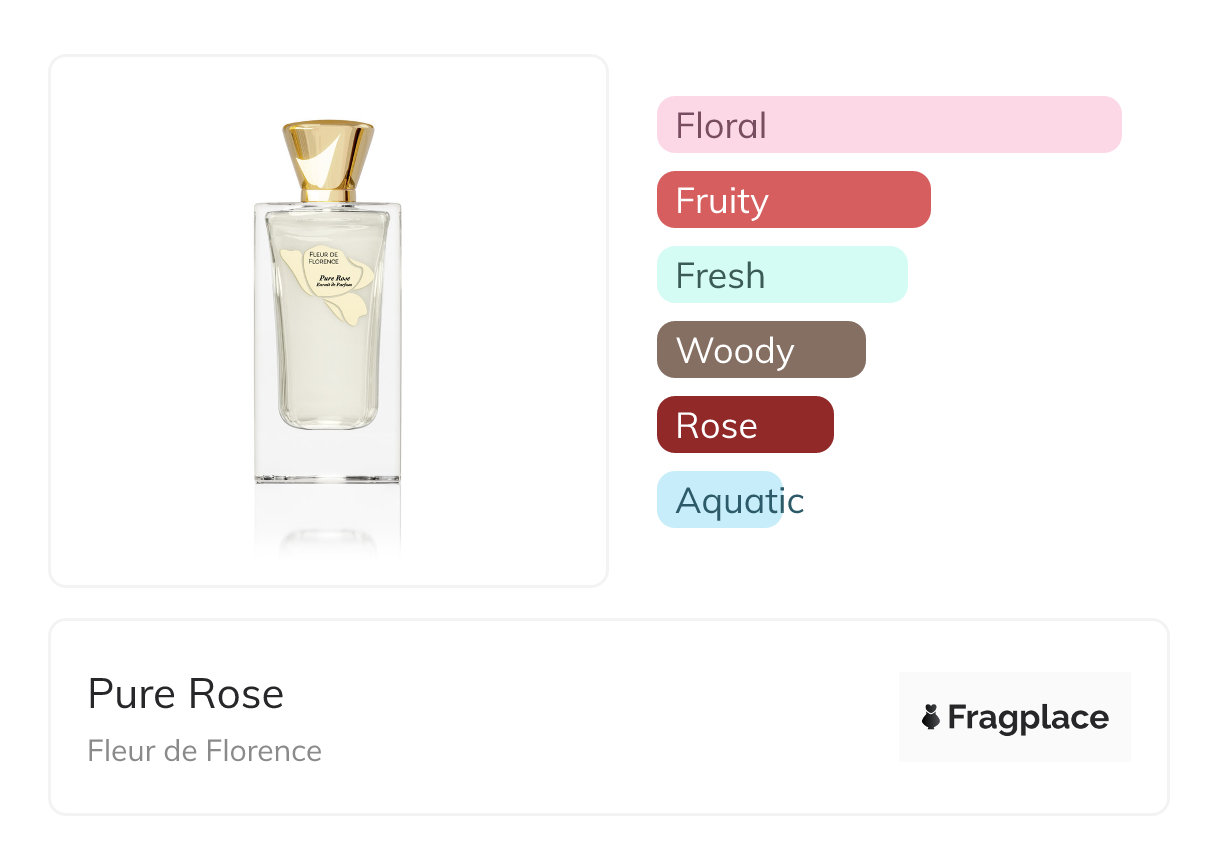
Task: Select the light blue Aquatic accord bar
Action: click(x=720, y=500)
